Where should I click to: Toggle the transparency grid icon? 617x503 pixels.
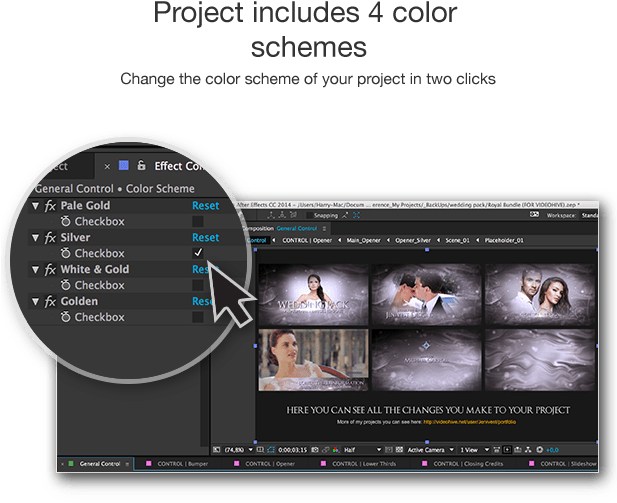pos(399,450)
